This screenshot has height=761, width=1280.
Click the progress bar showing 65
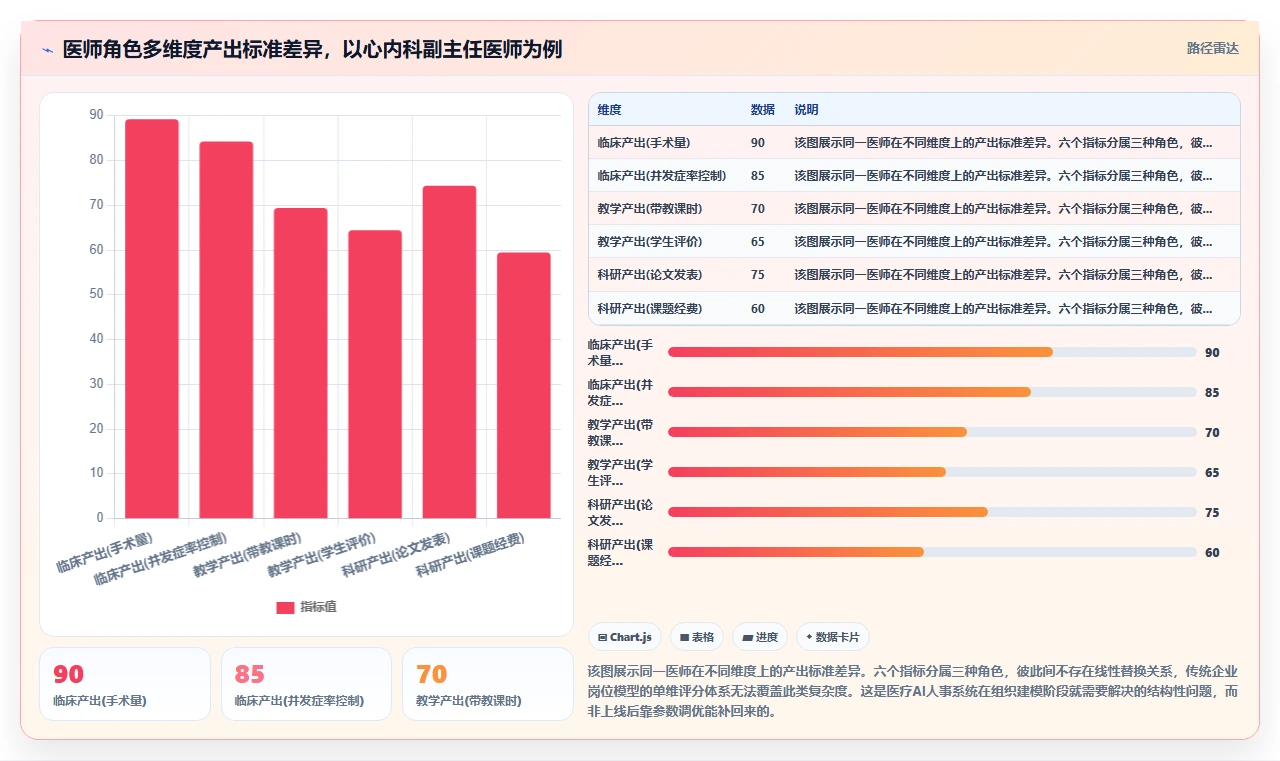[x=932, y=472]
